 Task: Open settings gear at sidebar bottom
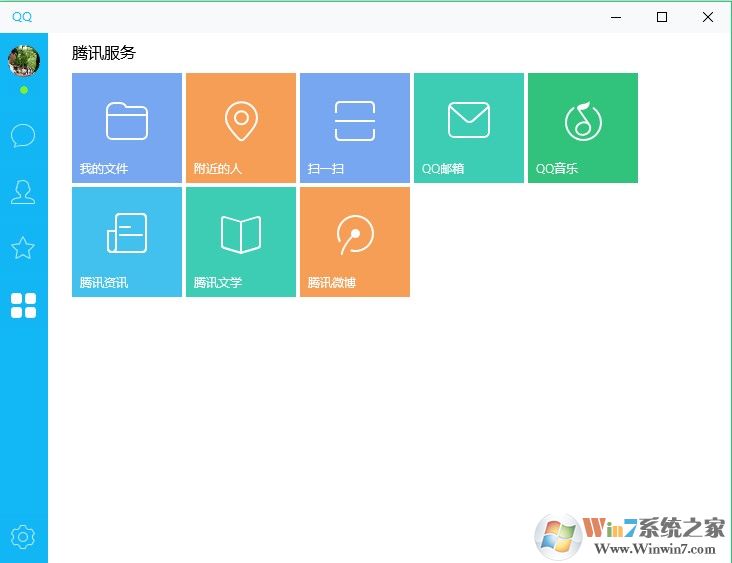tap(23, 537)
